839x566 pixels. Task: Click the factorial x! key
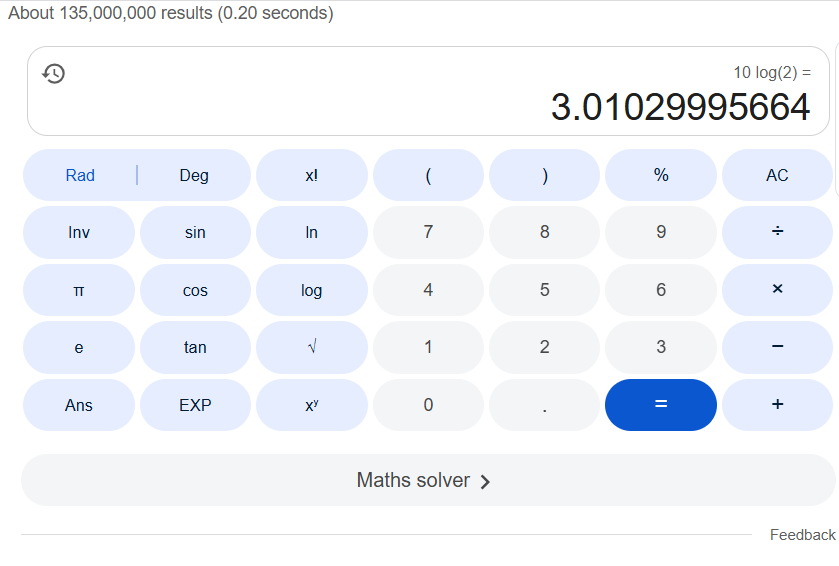click(x=312, y=175)
